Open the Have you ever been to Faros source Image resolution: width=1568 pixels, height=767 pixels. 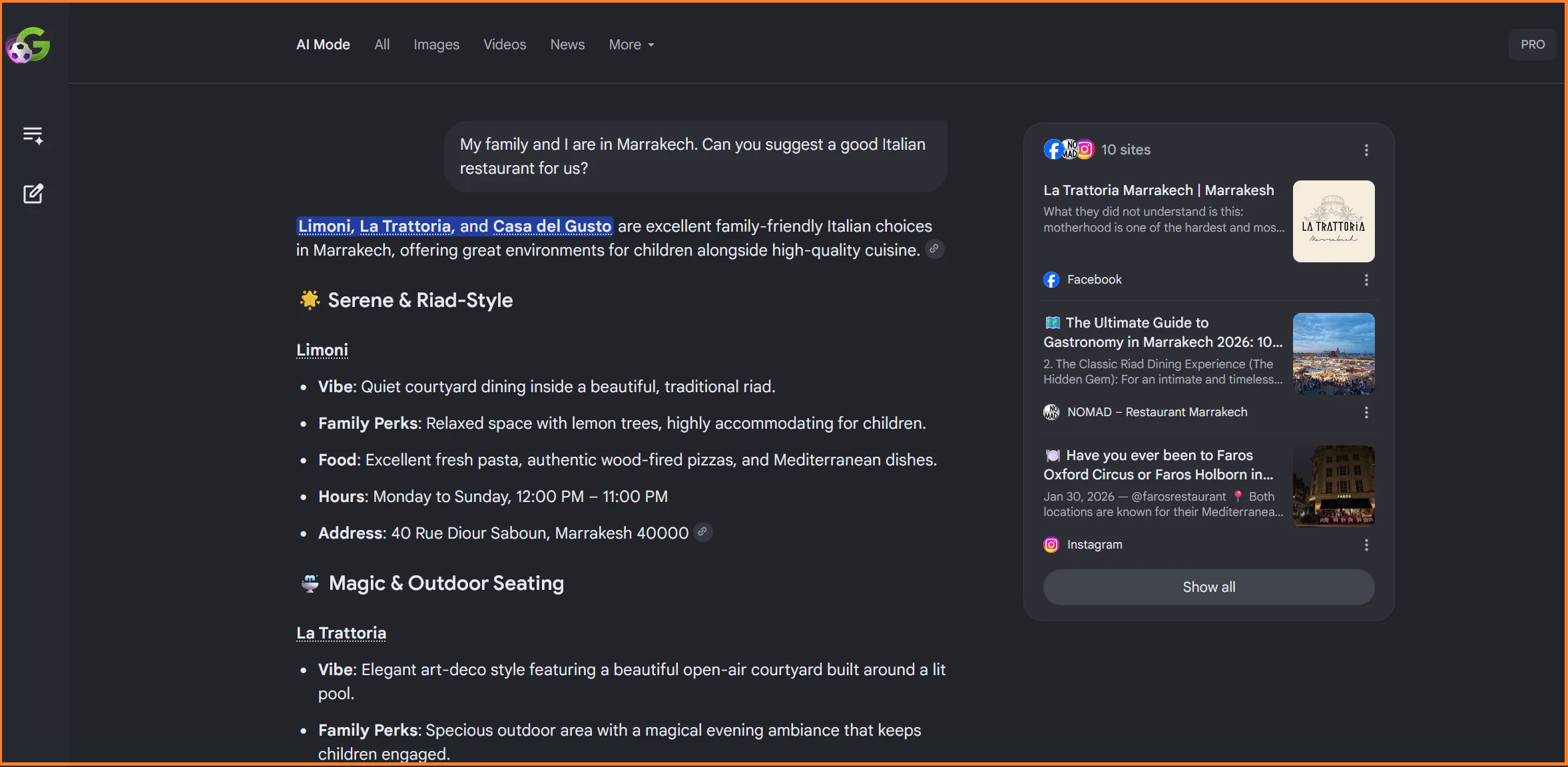point(1159,465)
